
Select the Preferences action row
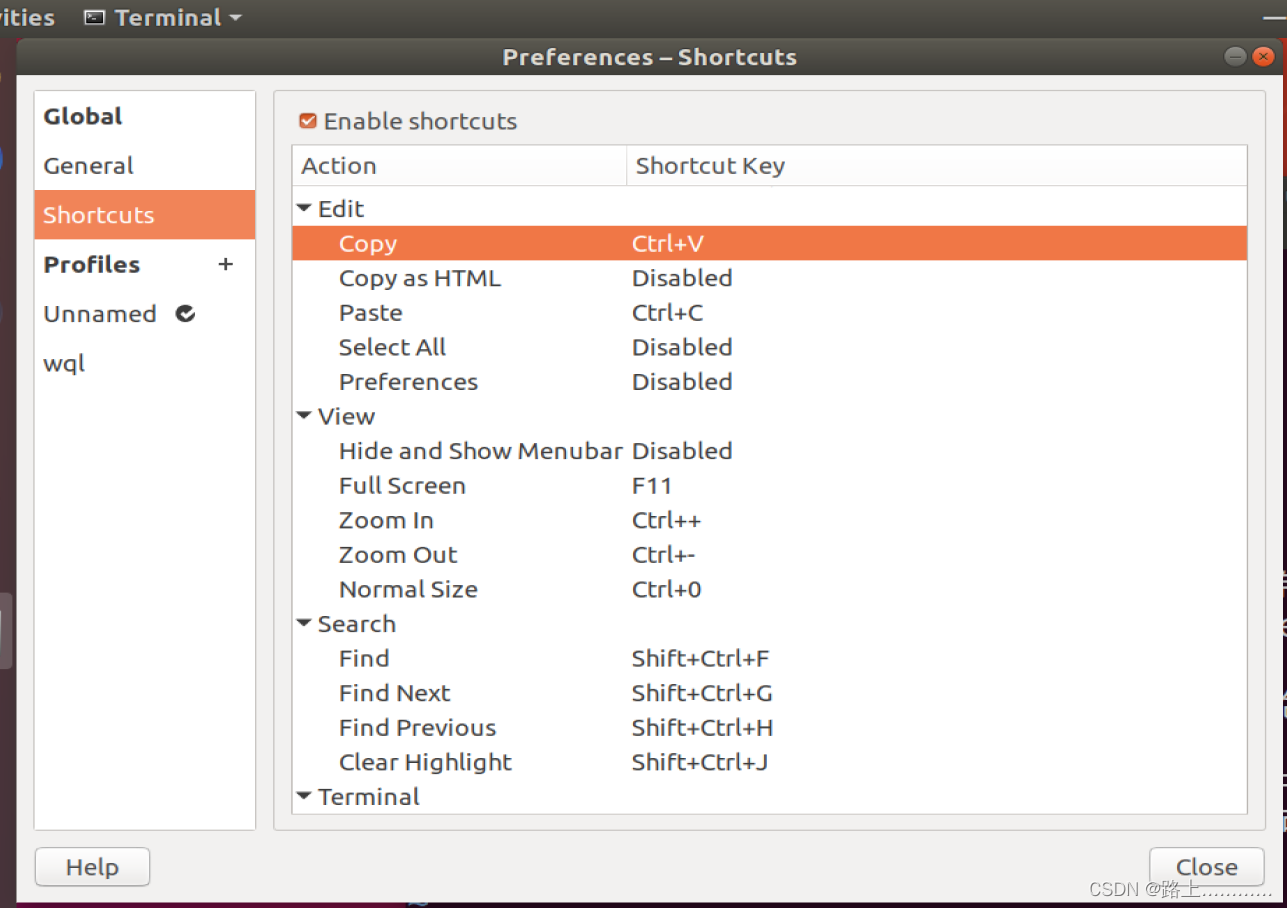[769, 382]
